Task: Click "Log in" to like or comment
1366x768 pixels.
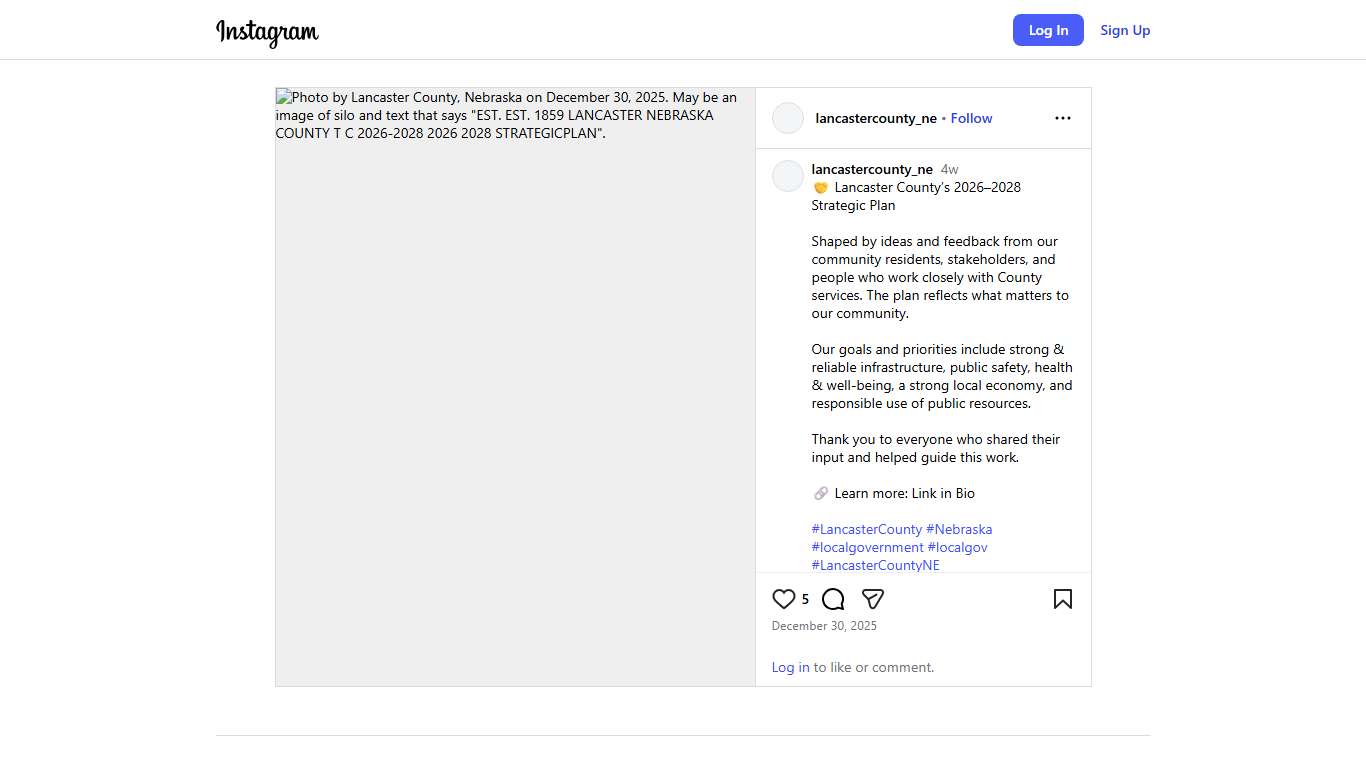Action: pos(790,667)
